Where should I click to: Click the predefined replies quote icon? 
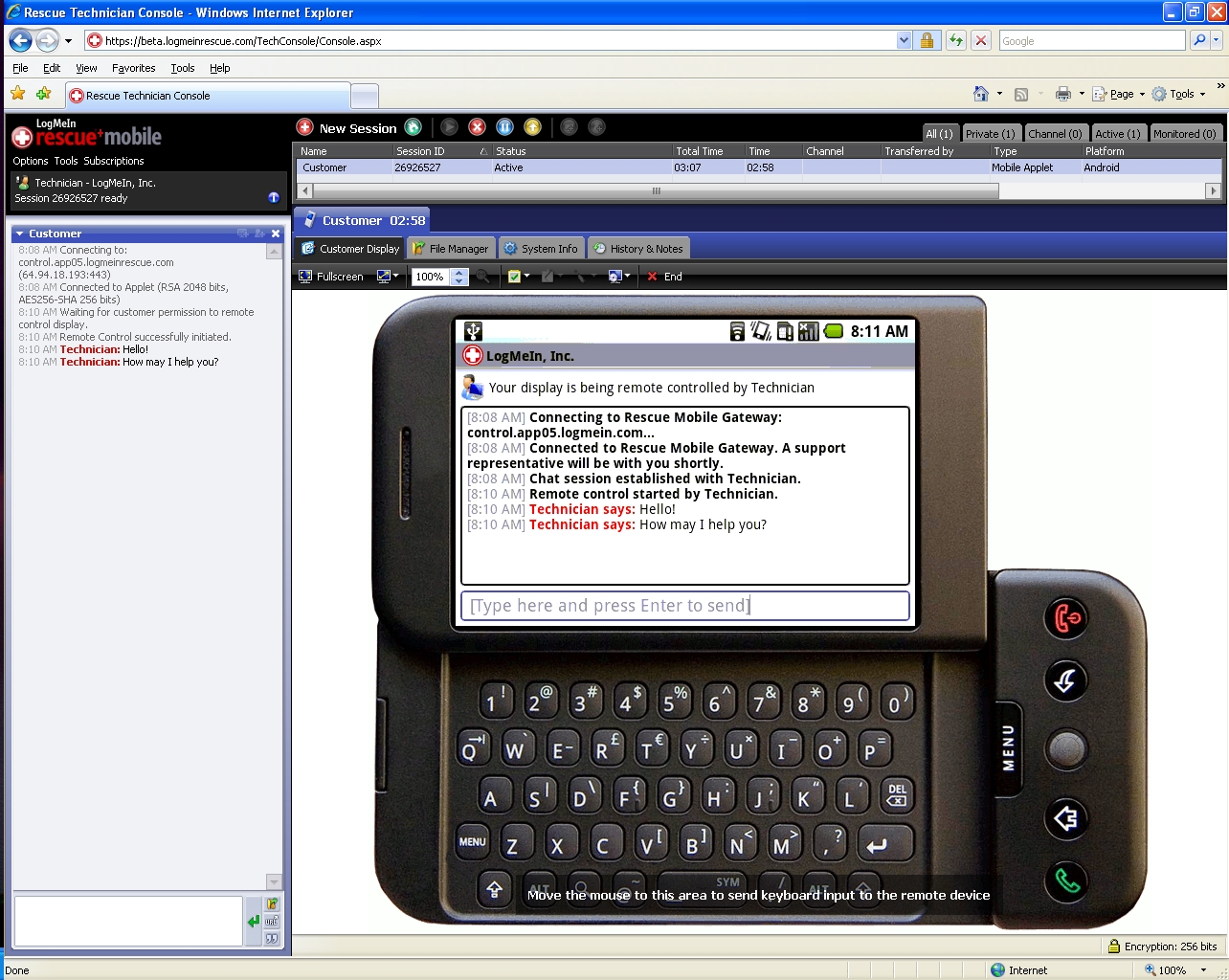[272, 939]
